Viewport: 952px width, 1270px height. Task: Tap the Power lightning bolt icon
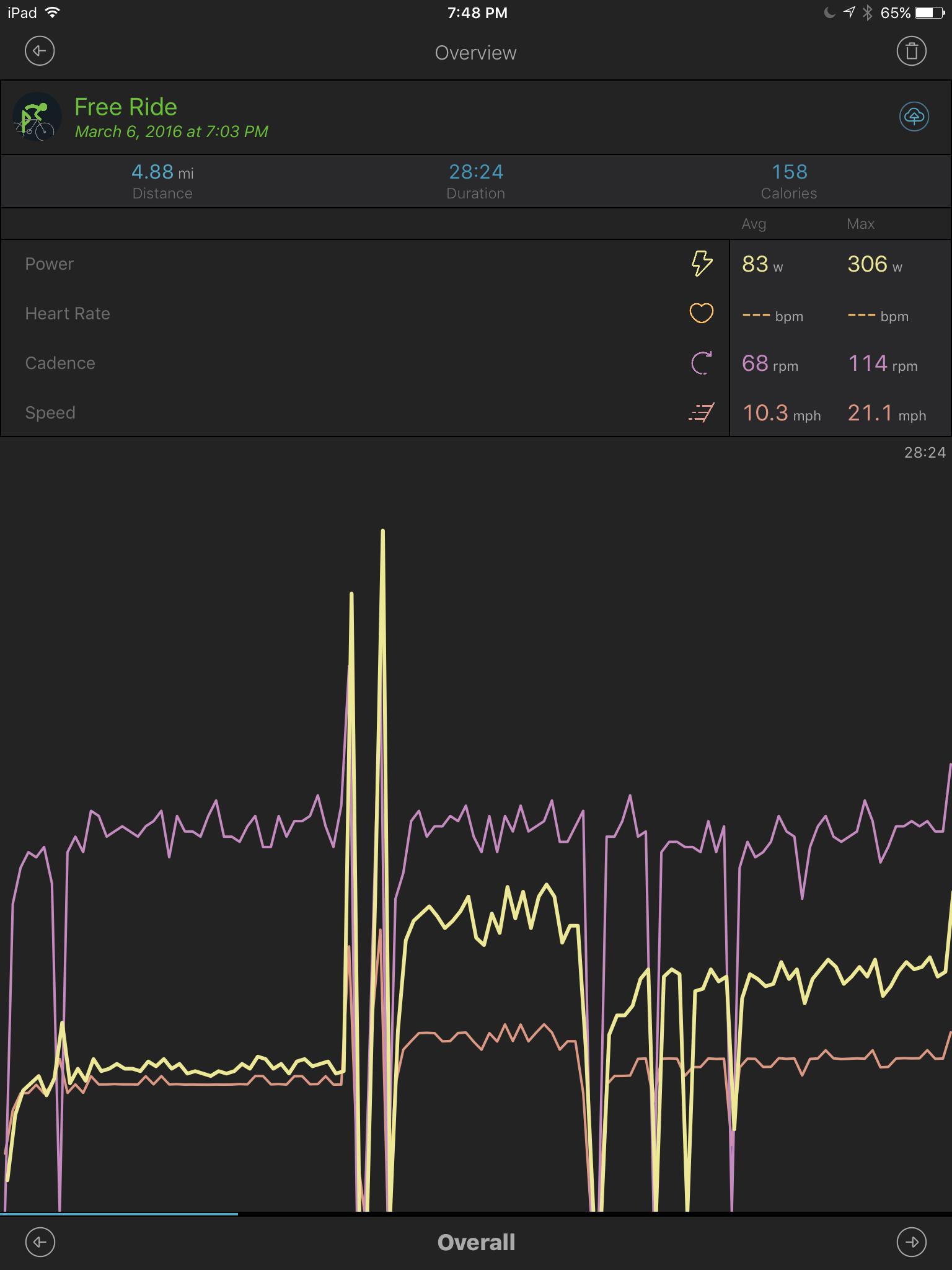(x=702, y=264)
